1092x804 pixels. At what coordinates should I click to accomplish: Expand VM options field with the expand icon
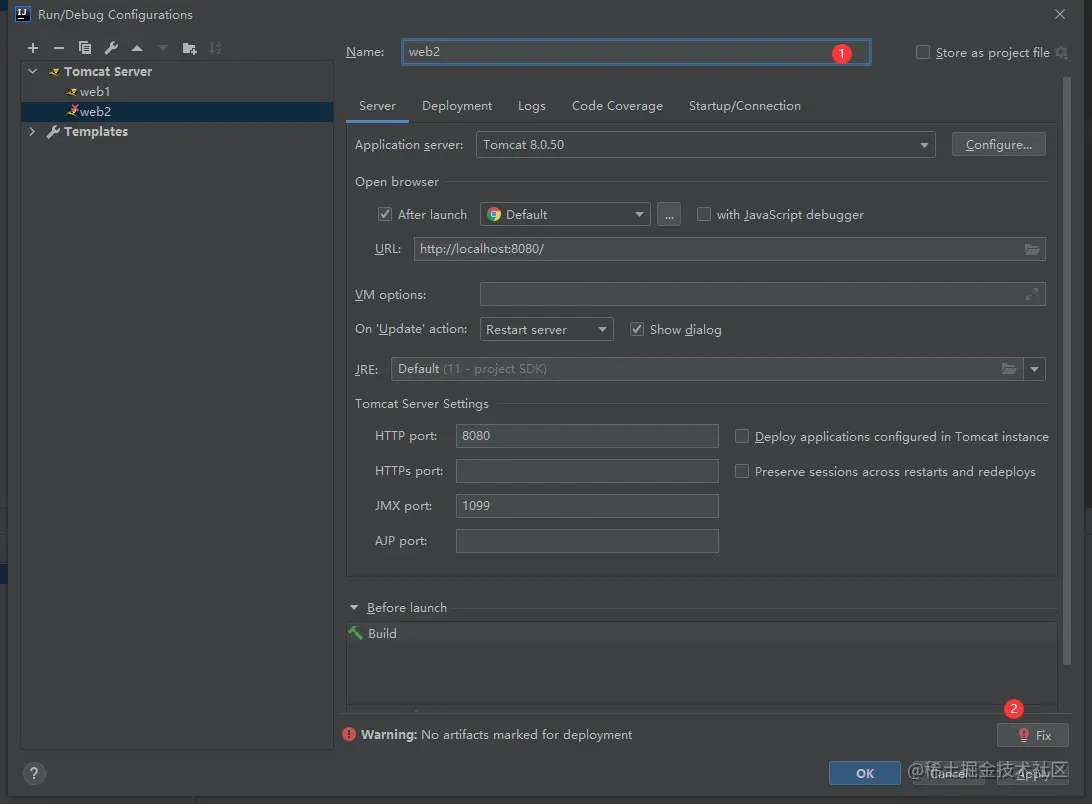(x=1031, y=295)
